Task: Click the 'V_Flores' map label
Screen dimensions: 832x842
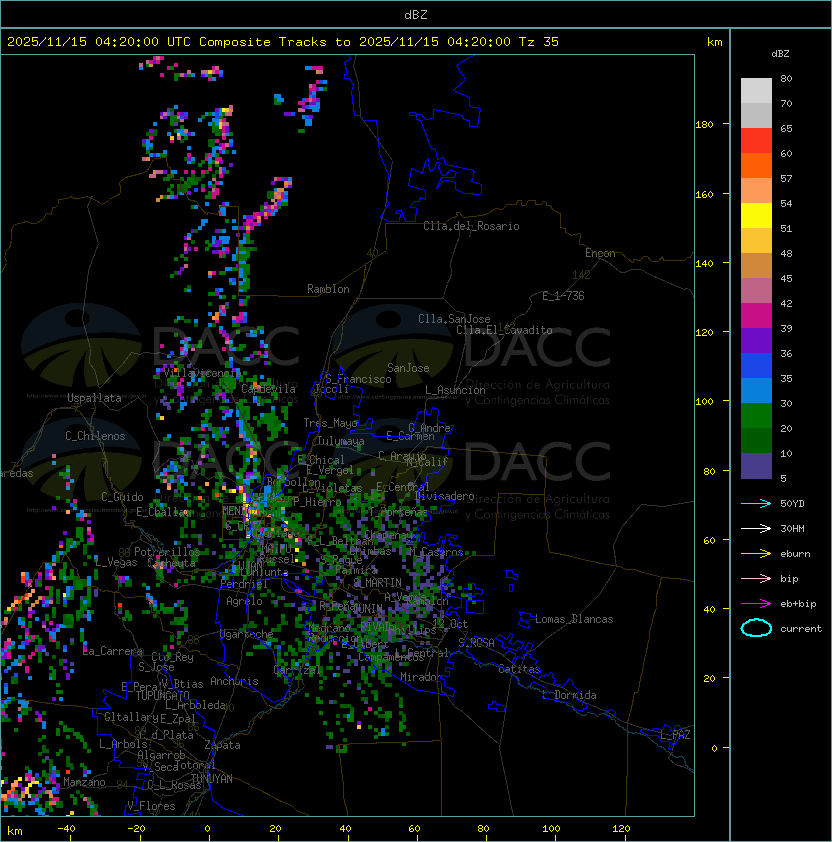Action: [151, 806]
